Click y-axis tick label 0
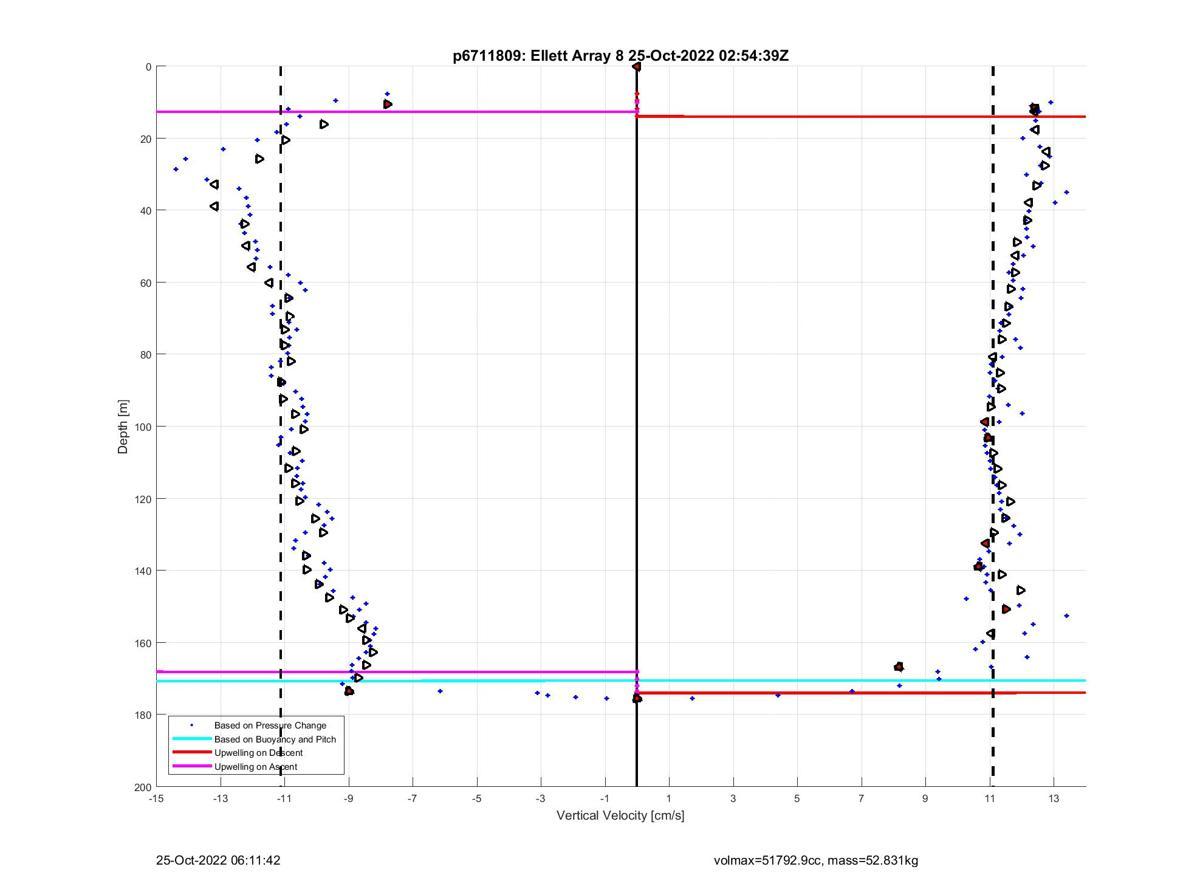The image size is (1200, 885). (x=148, y=67)
